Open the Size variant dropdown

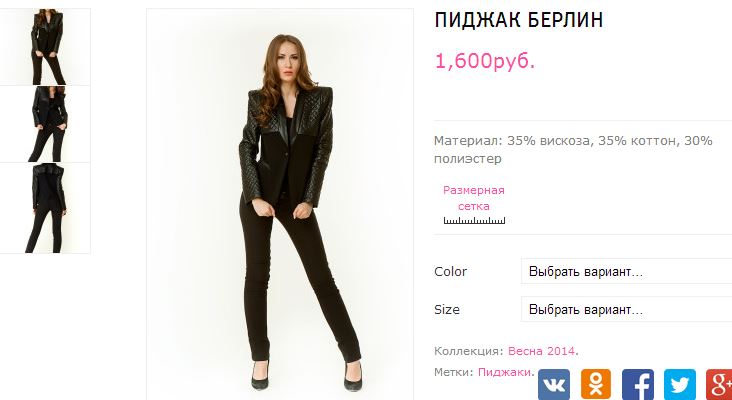coord(626,309)
